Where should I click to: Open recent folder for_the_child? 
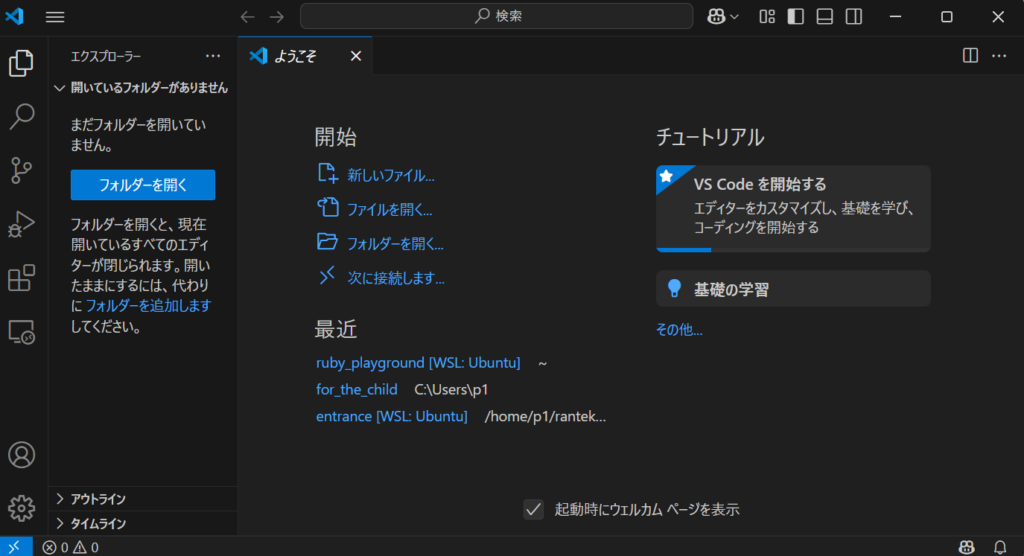357,389
